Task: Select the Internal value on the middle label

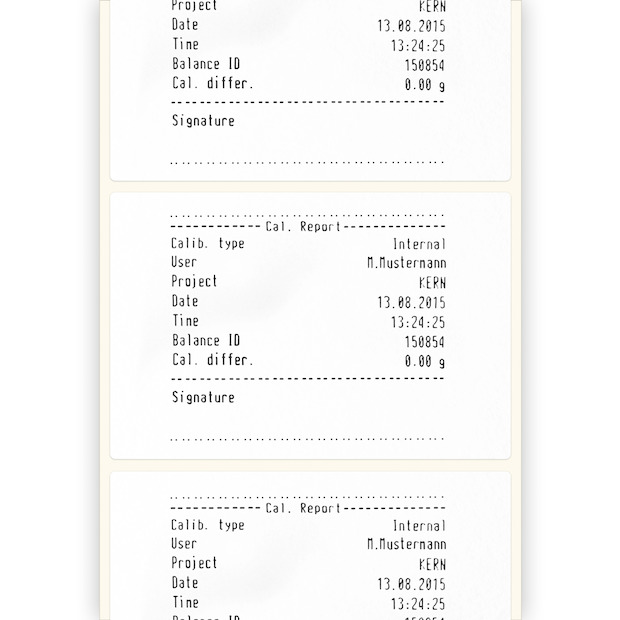Action: click(419, 244)
